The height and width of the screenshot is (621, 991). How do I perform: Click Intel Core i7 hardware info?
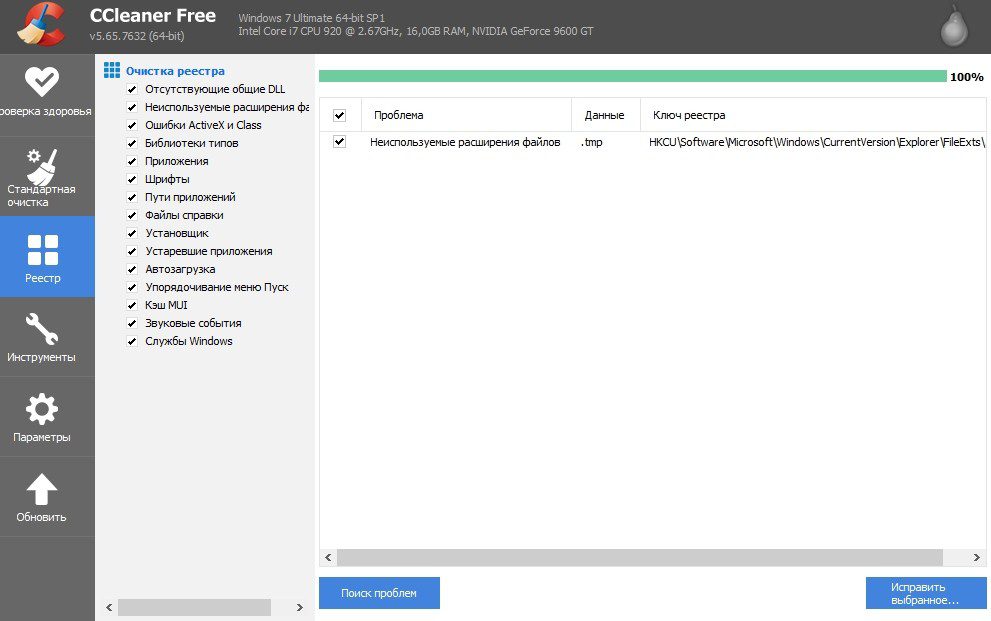416,31
